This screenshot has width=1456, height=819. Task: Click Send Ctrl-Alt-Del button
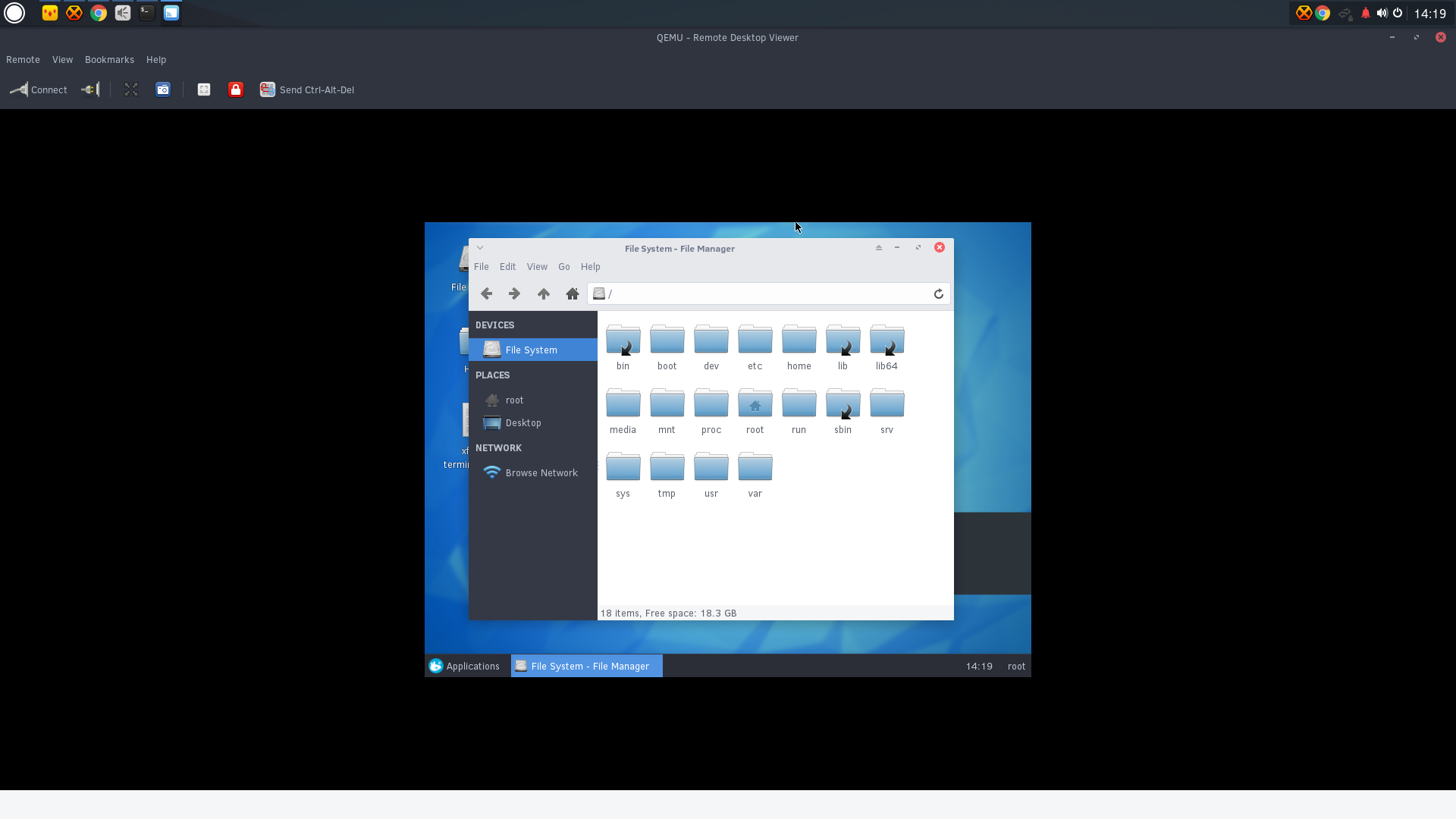(x=307, y=89)
